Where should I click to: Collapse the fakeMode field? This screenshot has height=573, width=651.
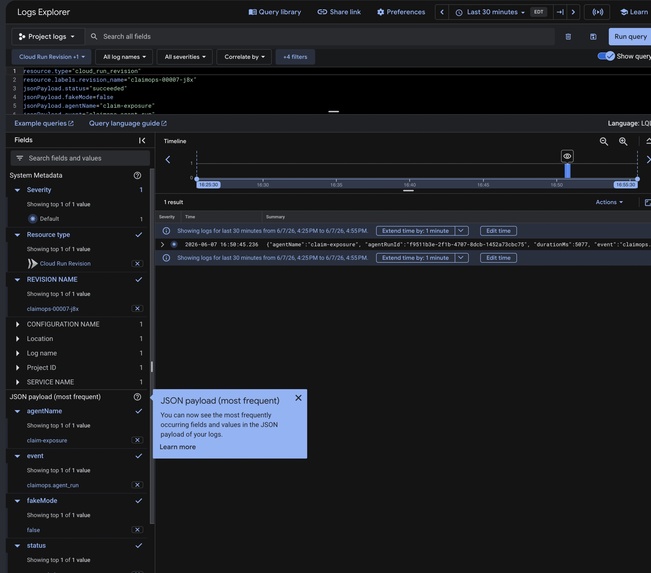[x=17, y=501]
